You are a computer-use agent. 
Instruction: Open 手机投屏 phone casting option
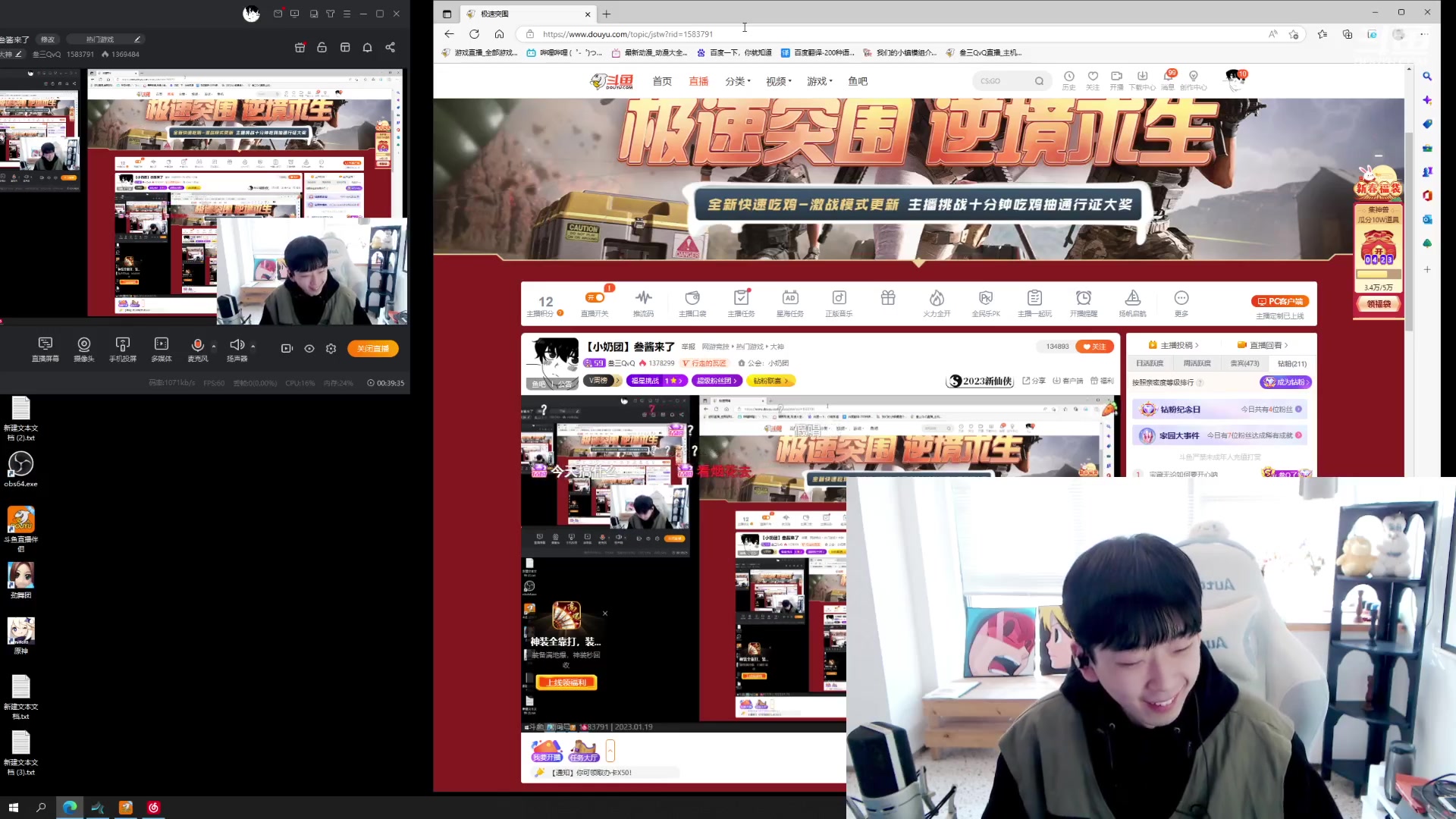pos(123,349)
